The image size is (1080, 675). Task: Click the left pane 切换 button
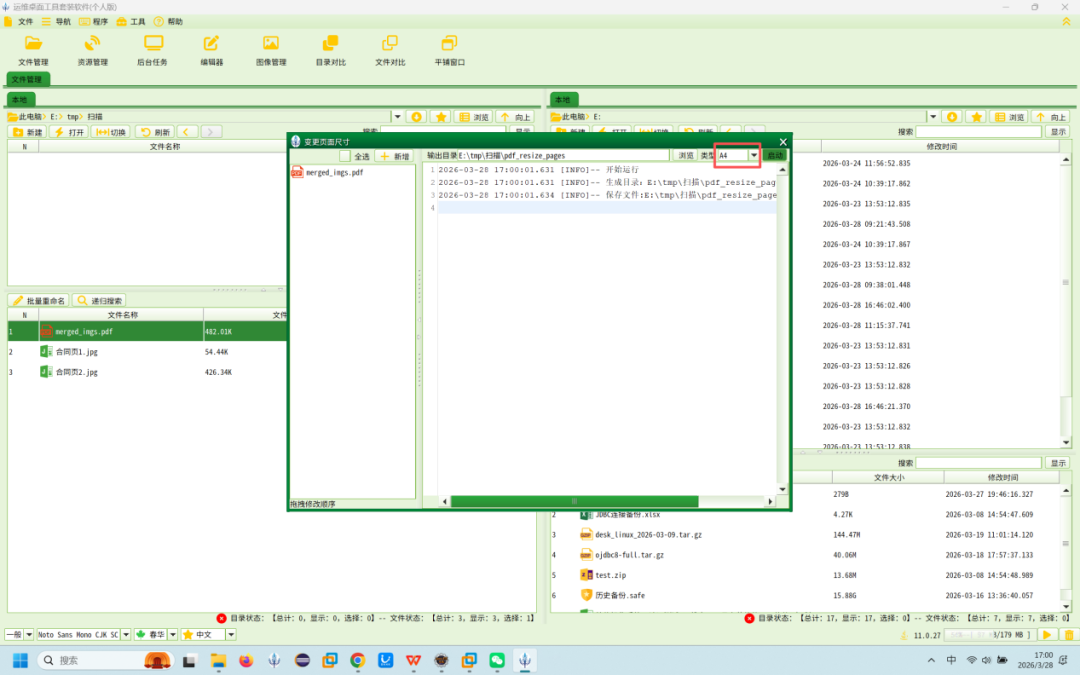(111, 132)
